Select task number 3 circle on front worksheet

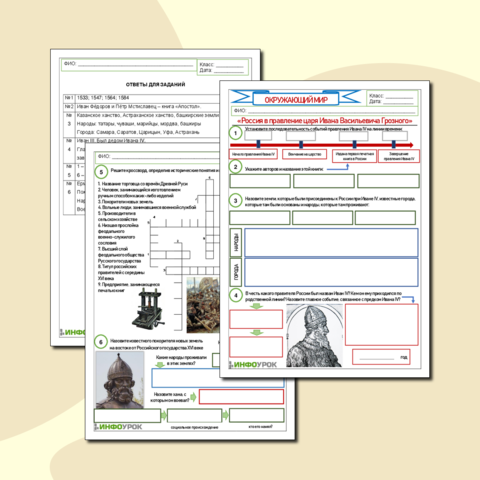pos(236,200)
